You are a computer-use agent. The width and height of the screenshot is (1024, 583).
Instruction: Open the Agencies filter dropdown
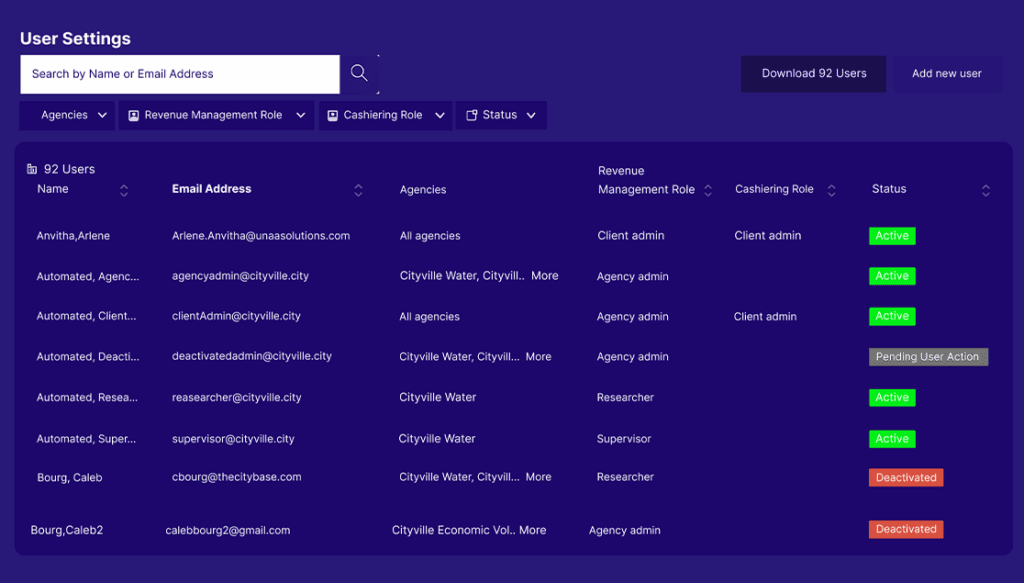pyautogui.click(x=67, y=115)
